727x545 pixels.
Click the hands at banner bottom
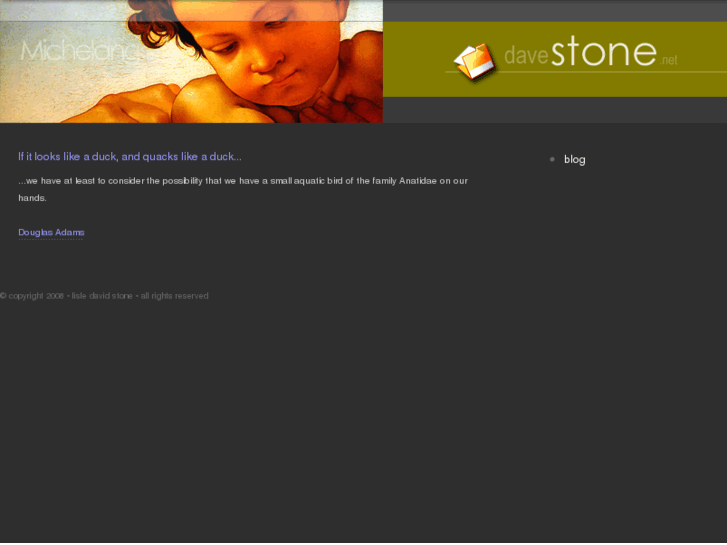139,104
